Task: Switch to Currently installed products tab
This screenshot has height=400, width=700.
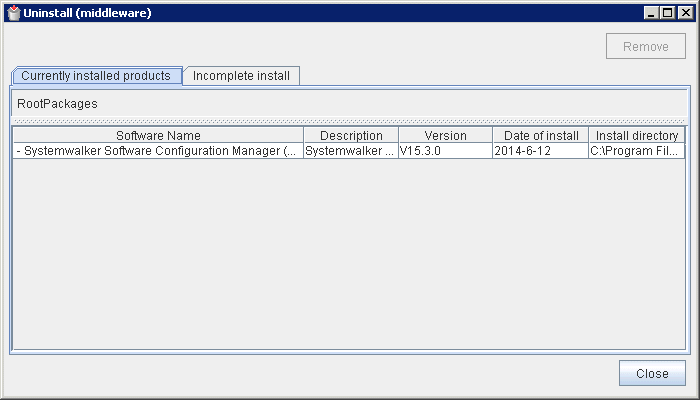Action: click(96, 76)
